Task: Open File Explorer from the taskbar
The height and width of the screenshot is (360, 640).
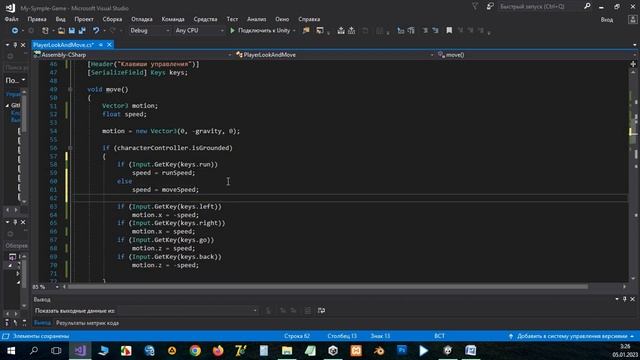Action: click(x=287, y=351)
